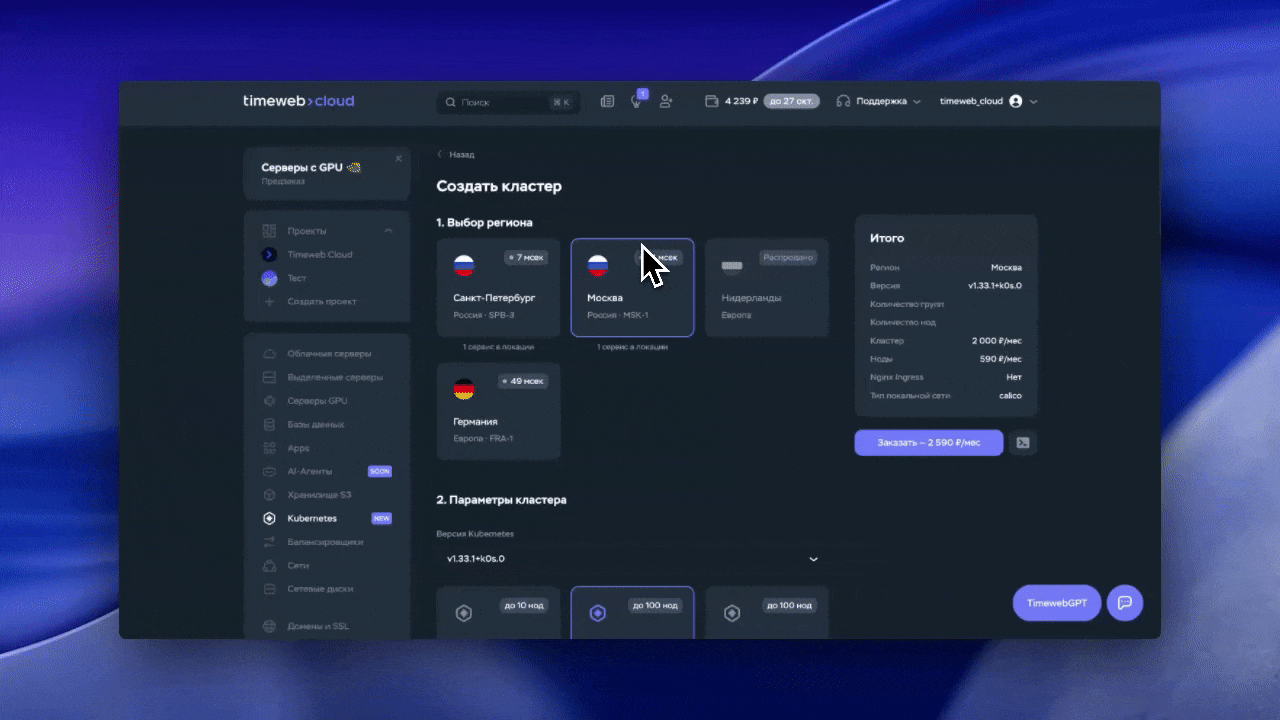The height and width of the screenshot is (720, 1280).
Task: Click the plus icon for Создать проект
Action: 269,301
